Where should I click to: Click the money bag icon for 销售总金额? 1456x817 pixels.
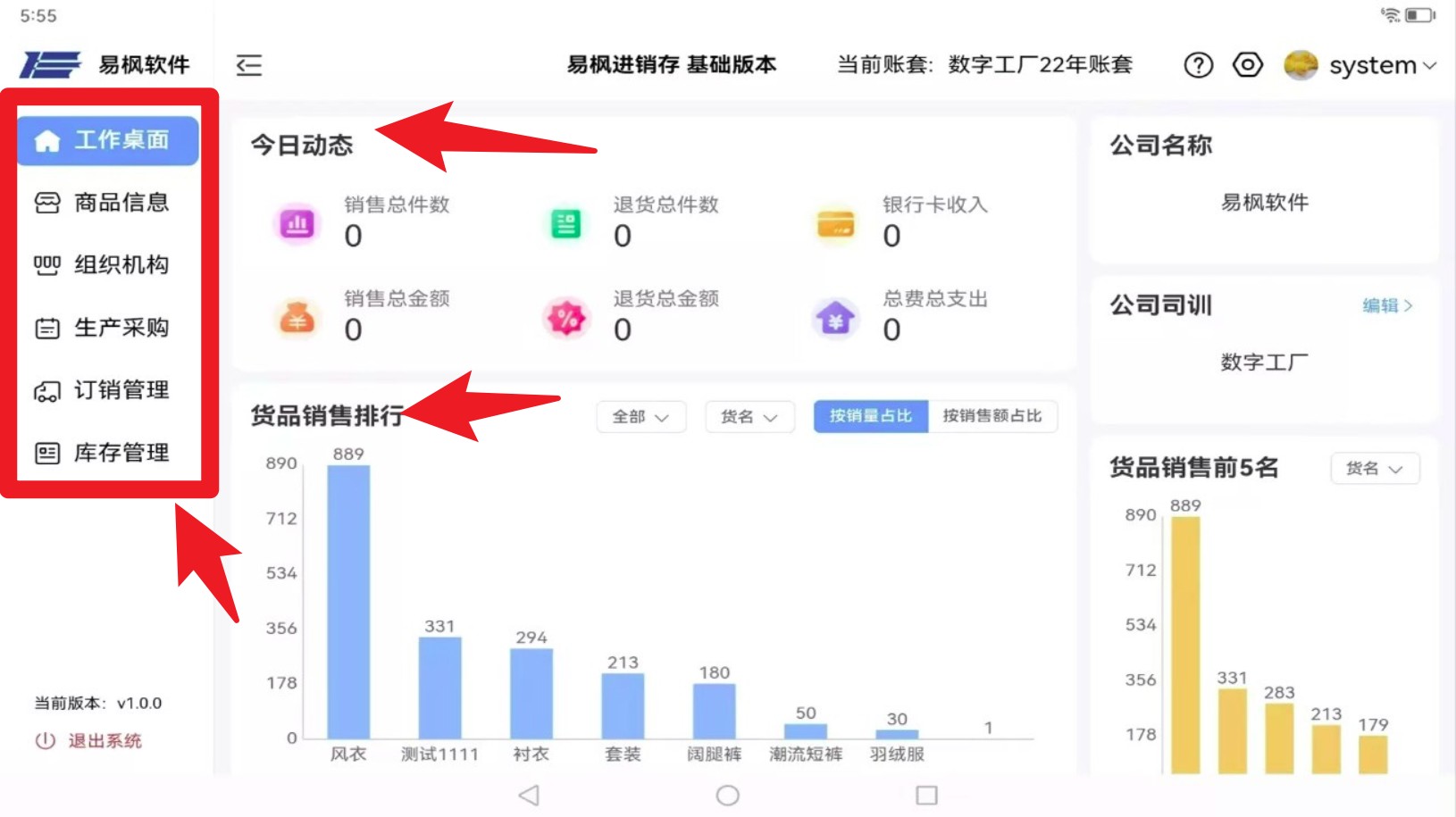point(297,318)
